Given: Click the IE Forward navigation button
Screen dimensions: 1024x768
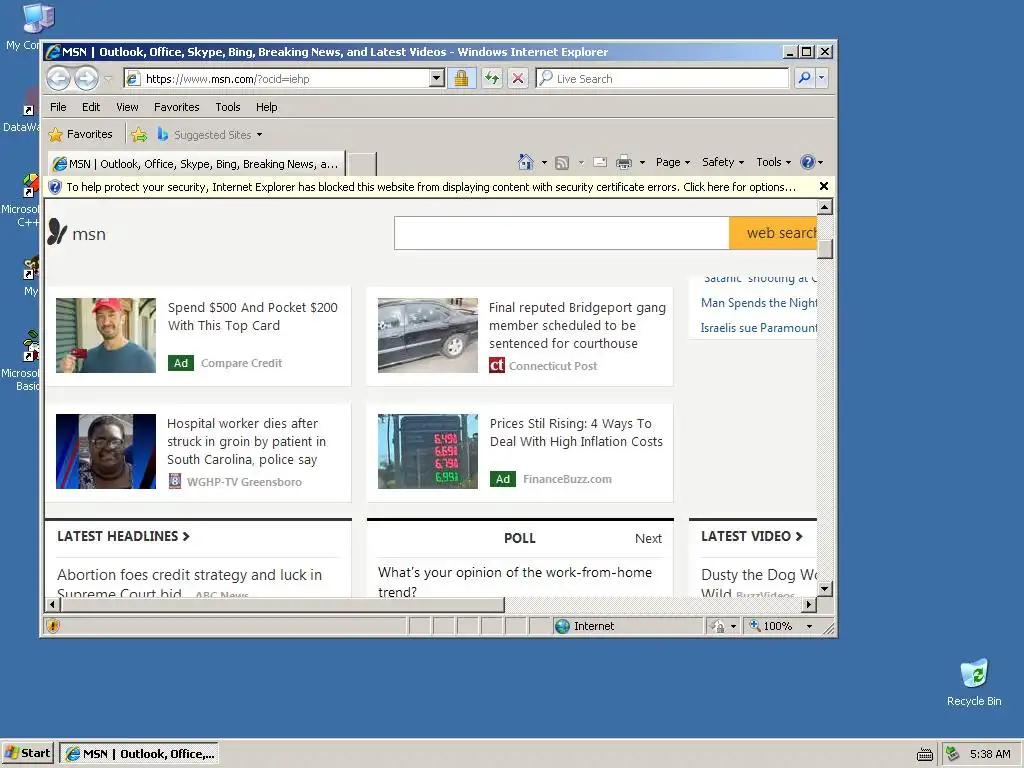Looking at the screenshot, I should click(x=86, y=79).
